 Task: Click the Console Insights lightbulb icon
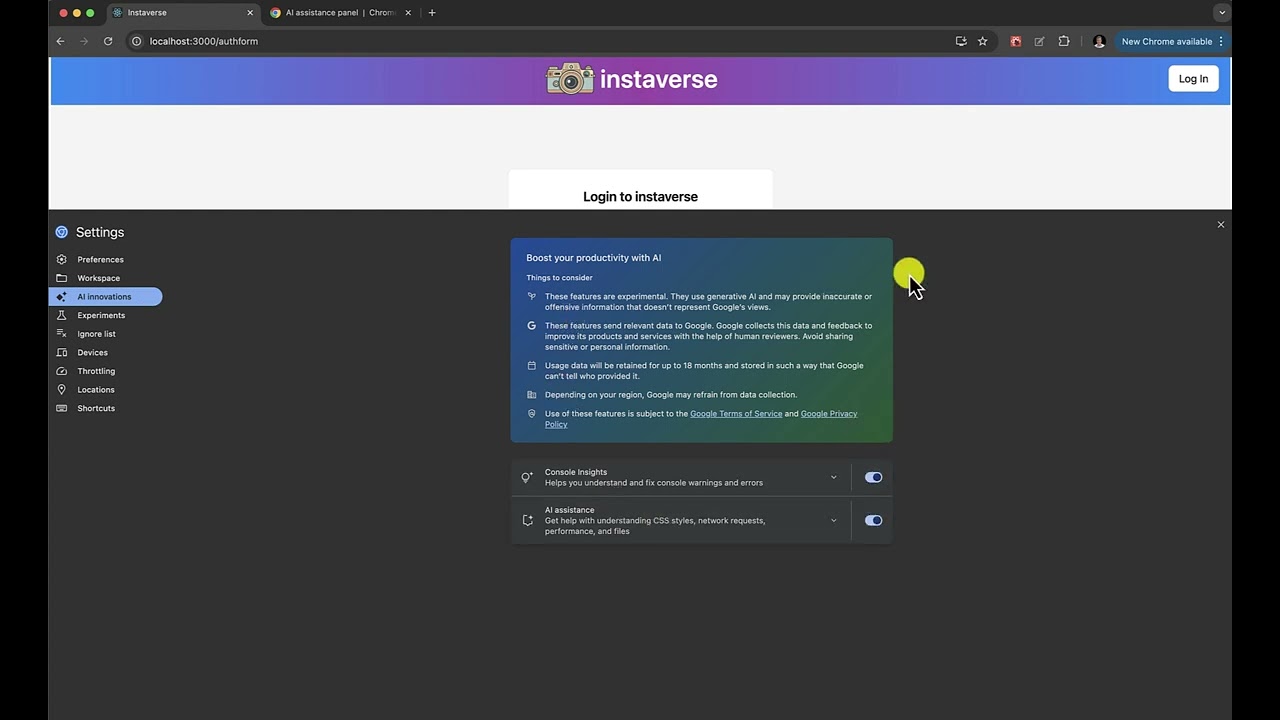527,478
